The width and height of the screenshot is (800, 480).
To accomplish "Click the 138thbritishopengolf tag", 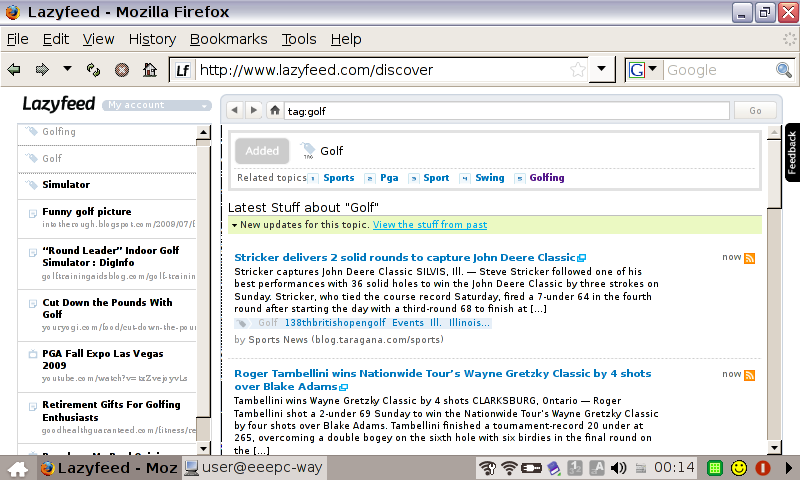I will click(x=335, y=323).
